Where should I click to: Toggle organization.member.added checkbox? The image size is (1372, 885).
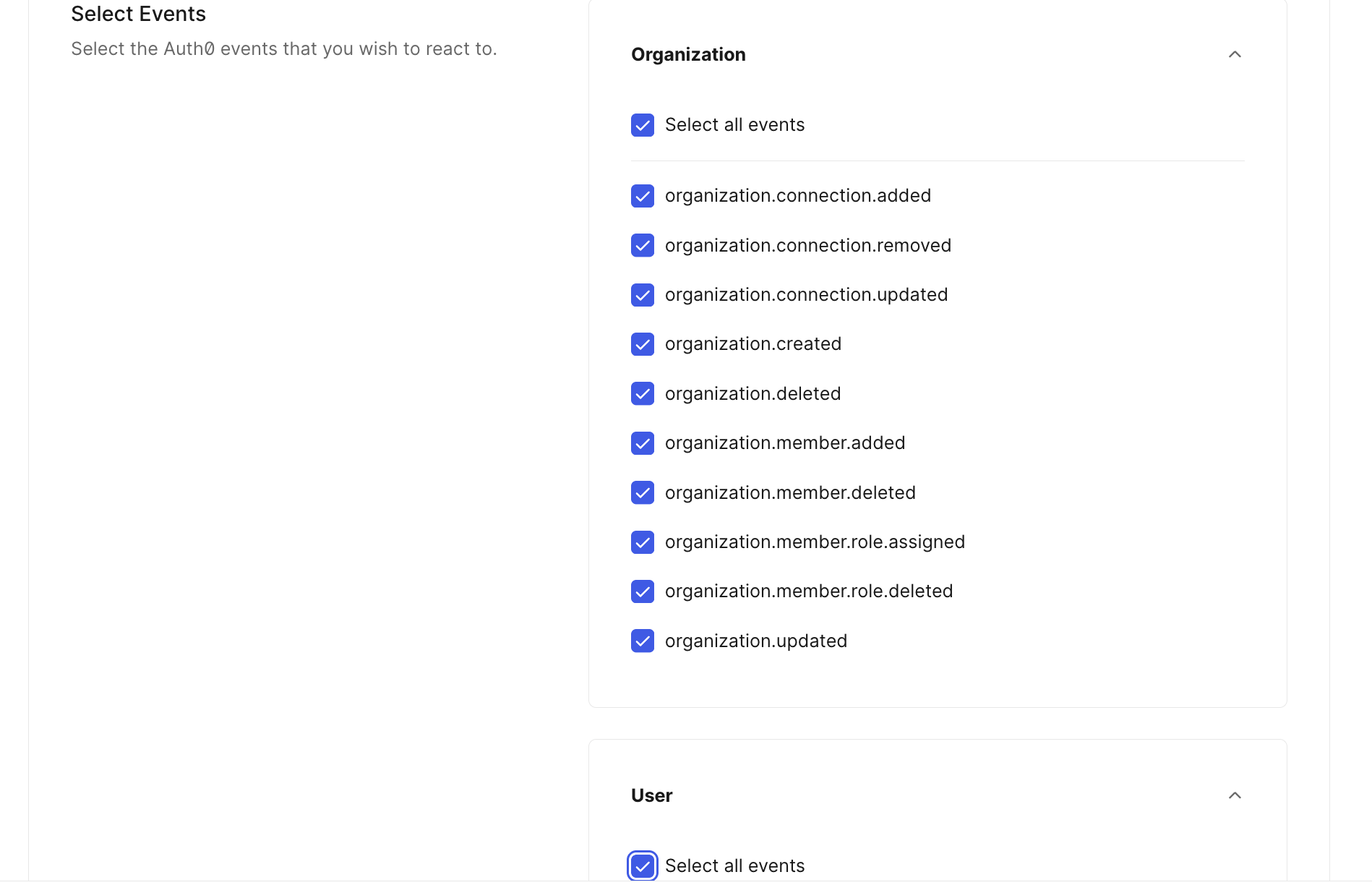643,443
